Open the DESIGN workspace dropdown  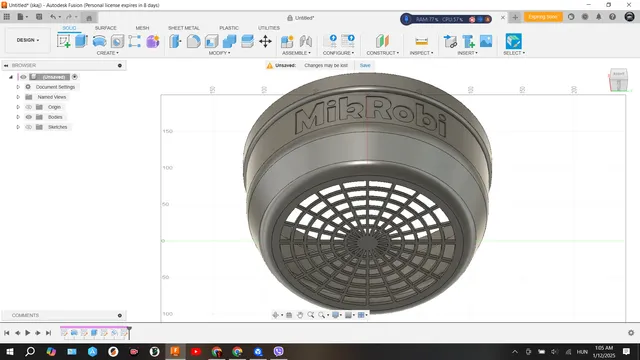(28, 40)
